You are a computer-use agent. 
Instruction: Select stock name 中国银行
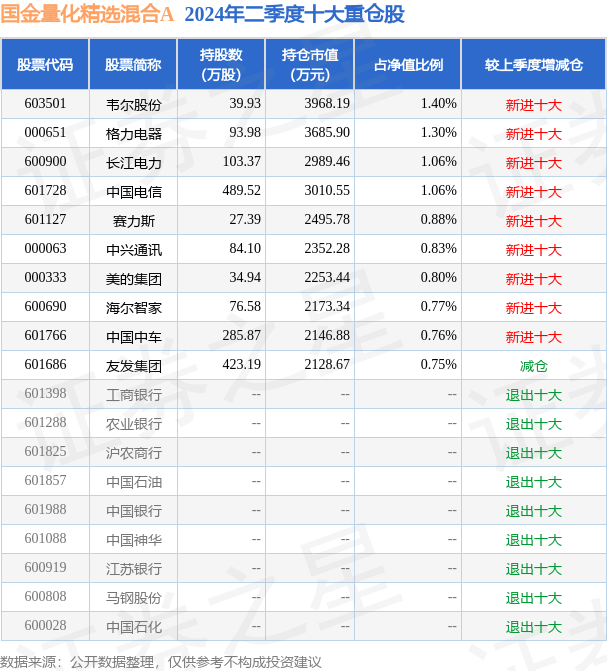[x=134, y=511]
